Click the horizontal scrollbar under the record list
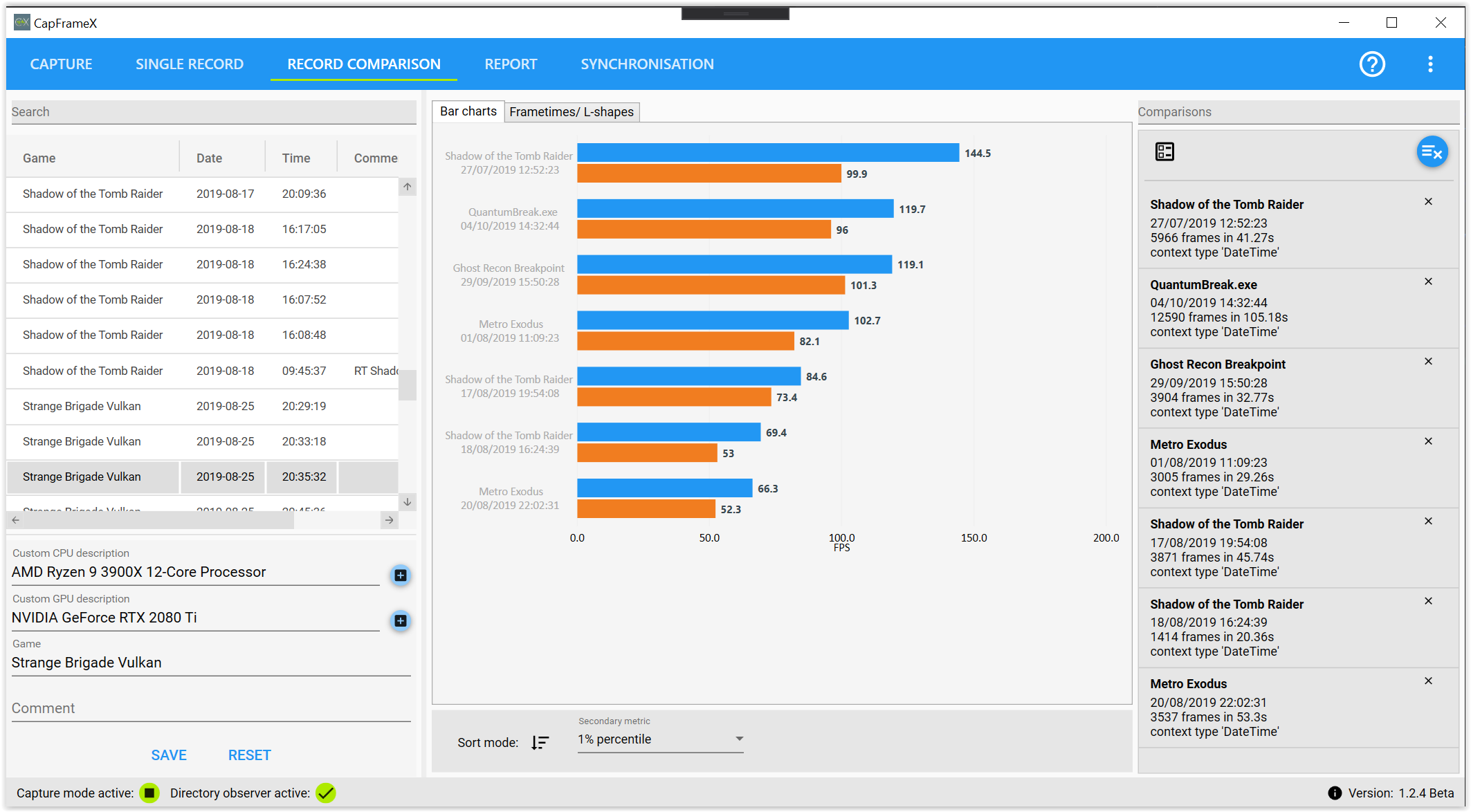 pos(159,520)
